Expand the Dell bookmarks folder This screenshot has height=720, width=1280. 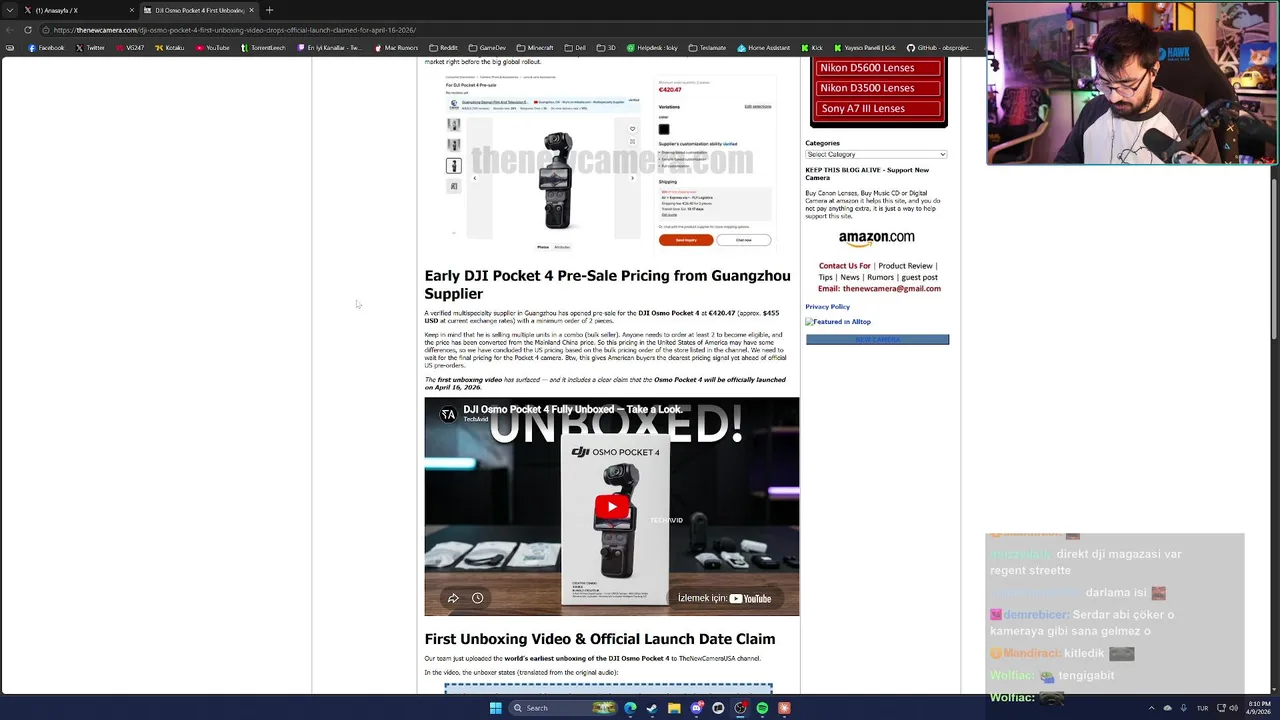(576, 48)
